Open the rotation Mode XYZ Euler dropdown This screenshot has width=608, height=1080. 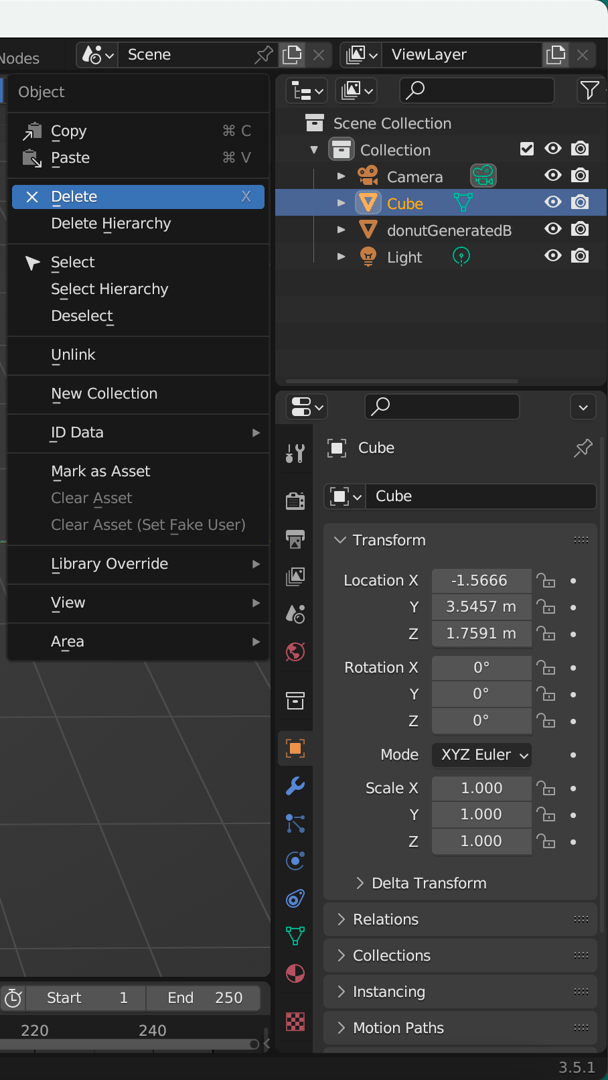pyautogui.click(x=481, y=755)
